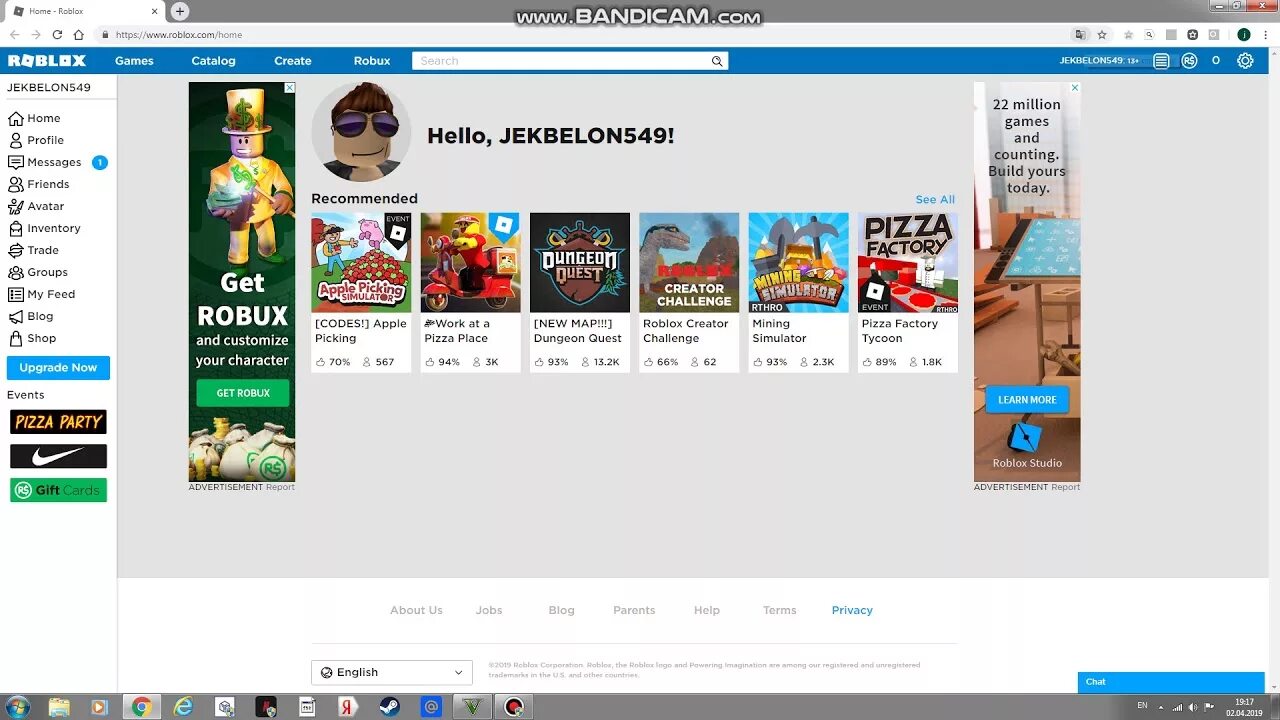Open the Jobs footer link
The width and height of the screenshot is (1280, 720).
(x=489, y=610)
